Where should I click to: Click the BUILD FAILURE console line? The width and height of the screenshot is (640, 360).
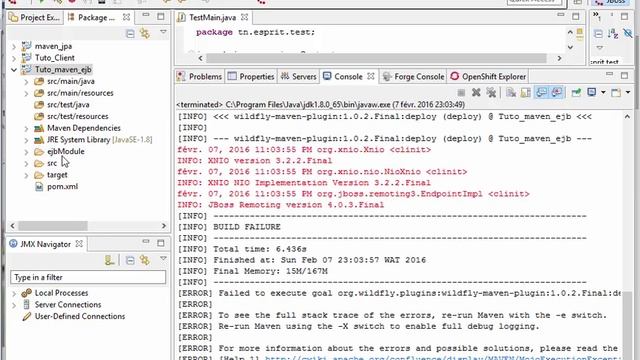pyautogui.click(x=247, y=227)
